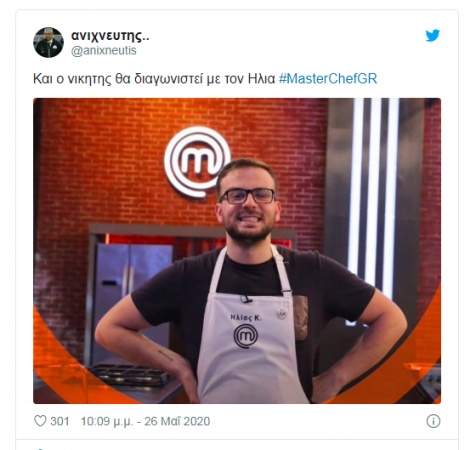The width and height of the screenshot is (476, 450).
Task: Click the 26 Μαΐ 2020 date
Action: 177,421
